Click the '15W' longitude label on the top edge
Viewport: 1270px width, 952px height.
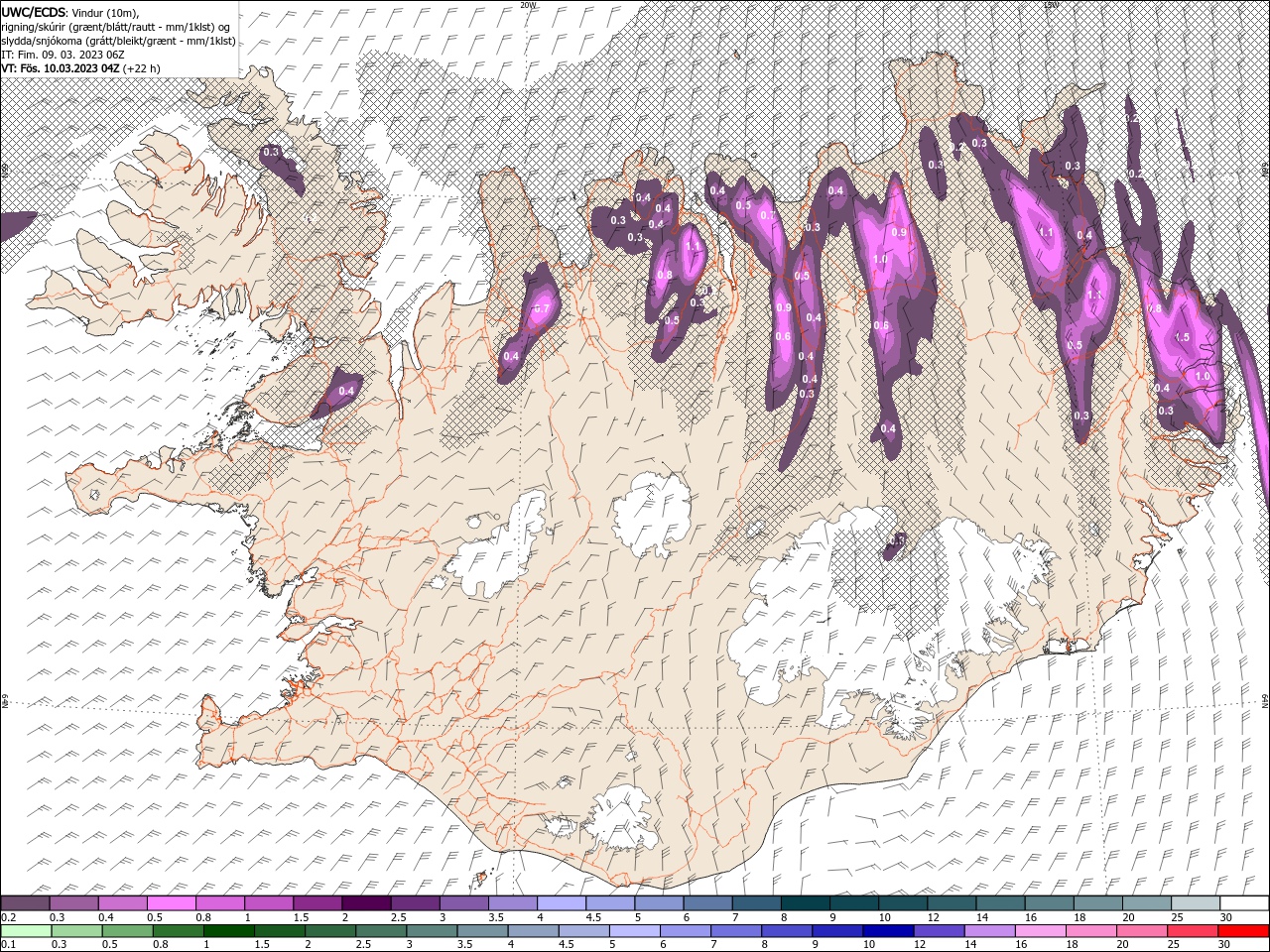click(x=1051, y=5)
